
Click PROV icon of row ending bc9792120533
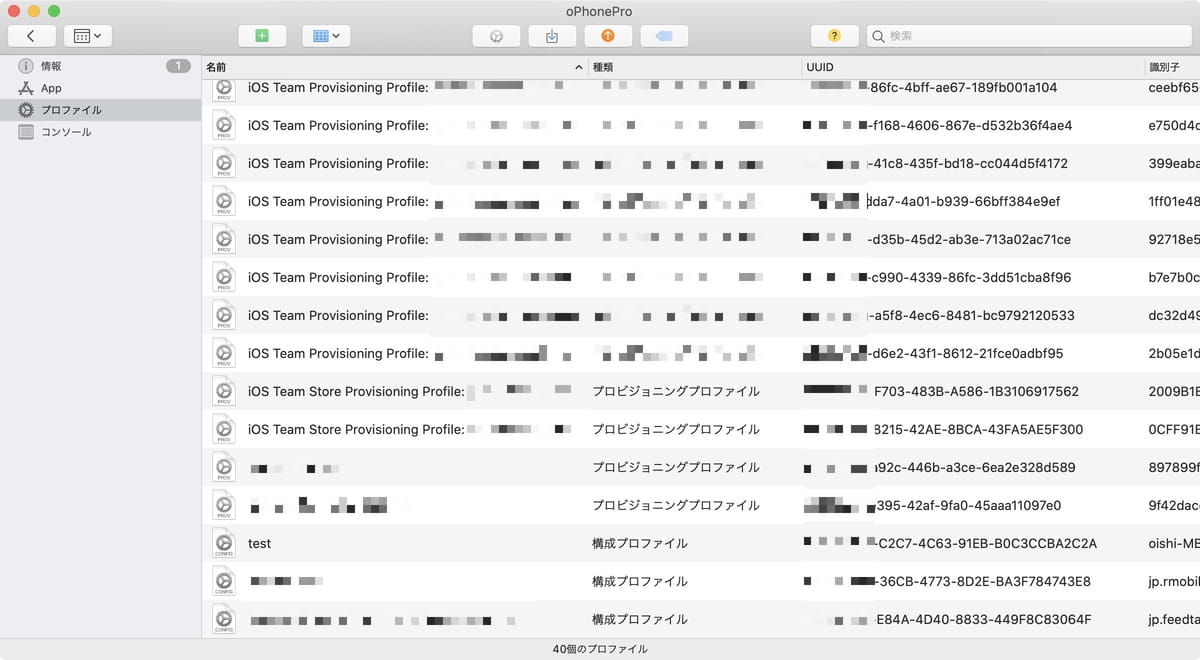point(224,315)
